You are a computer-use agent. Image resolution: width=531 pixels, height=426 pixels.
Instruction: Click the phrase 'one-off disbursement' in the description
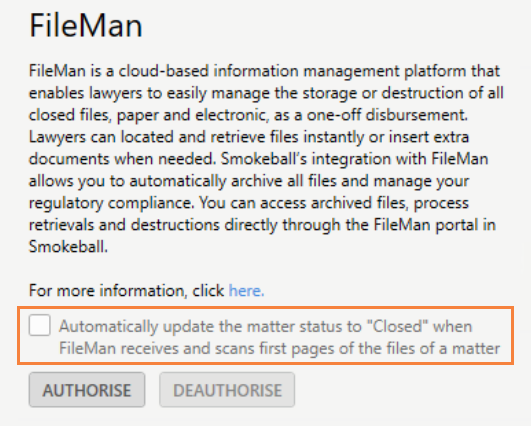point(387,115)
